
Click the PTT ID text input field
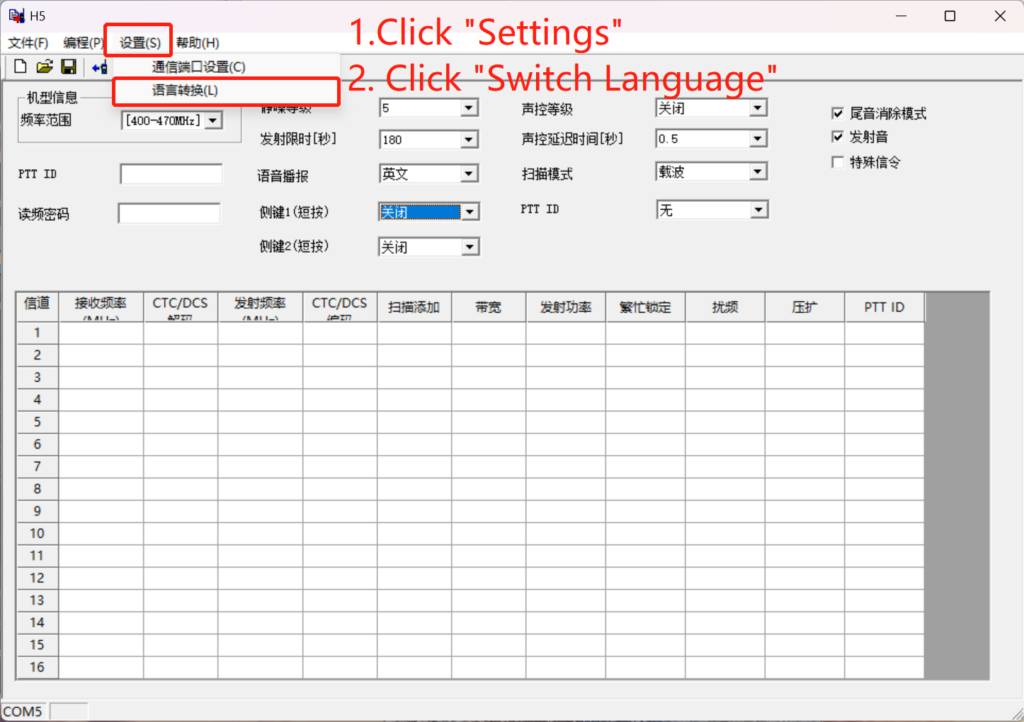tap(171, 174)
